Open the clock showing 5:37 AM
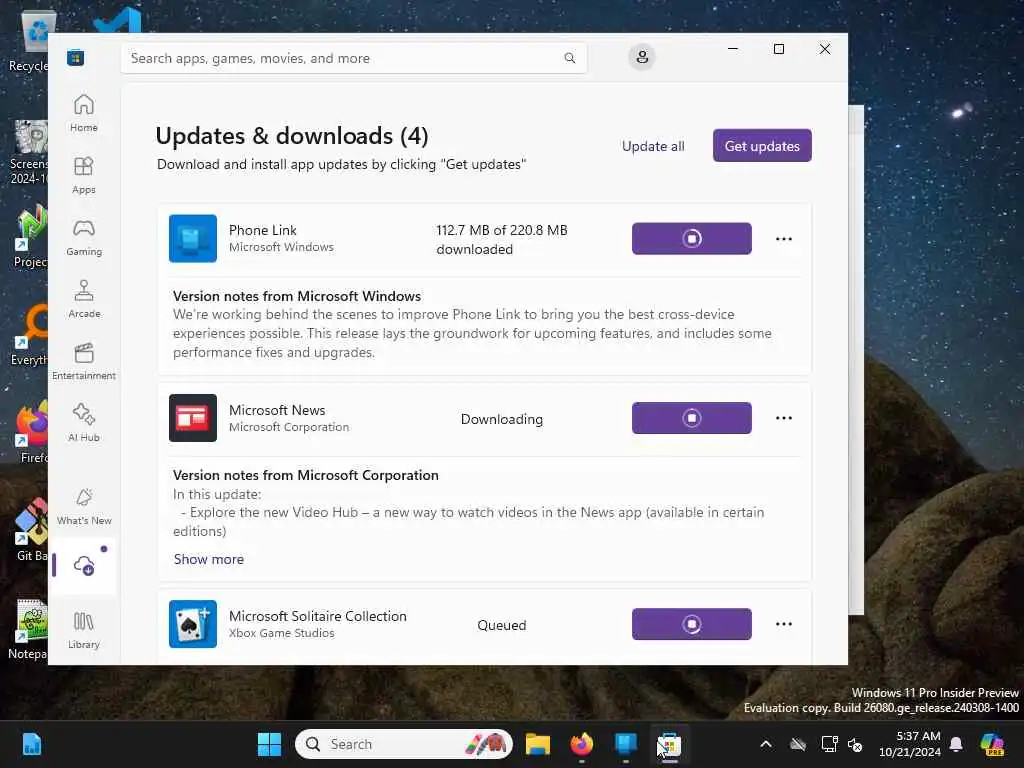The width and height of the screenshot is (1024, 768). click(910, 744)
